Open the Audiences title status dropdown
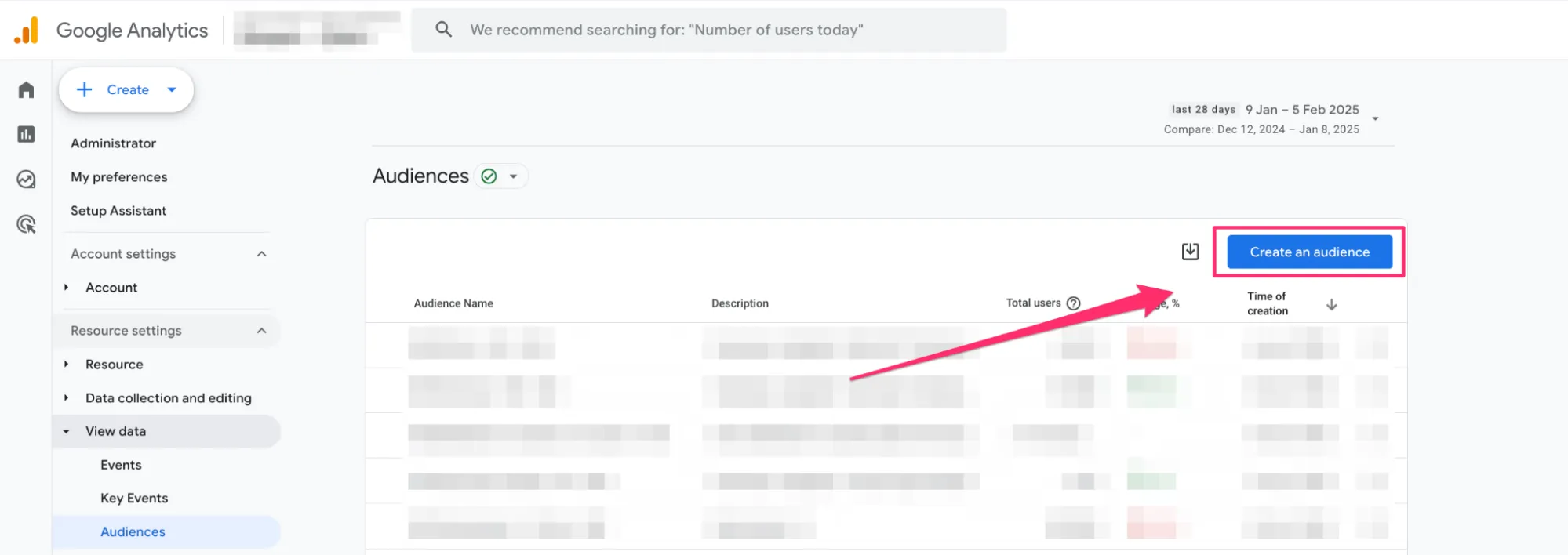The image size is (1568, 555). click(513, 176)
